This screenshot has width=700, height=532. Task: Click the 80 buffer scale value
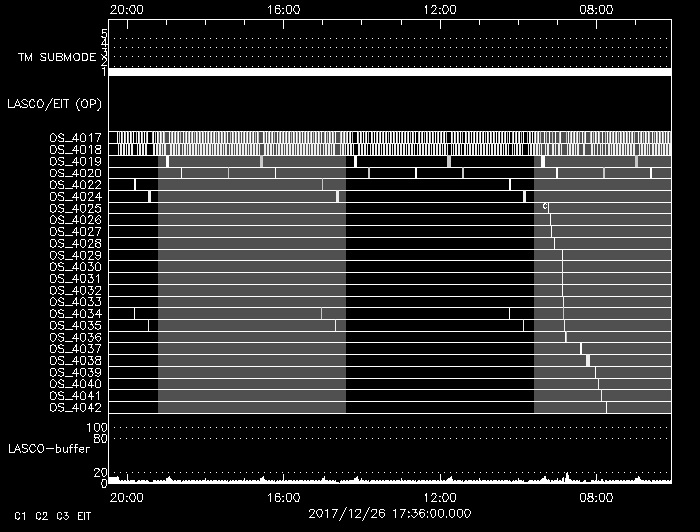(100, 439)
